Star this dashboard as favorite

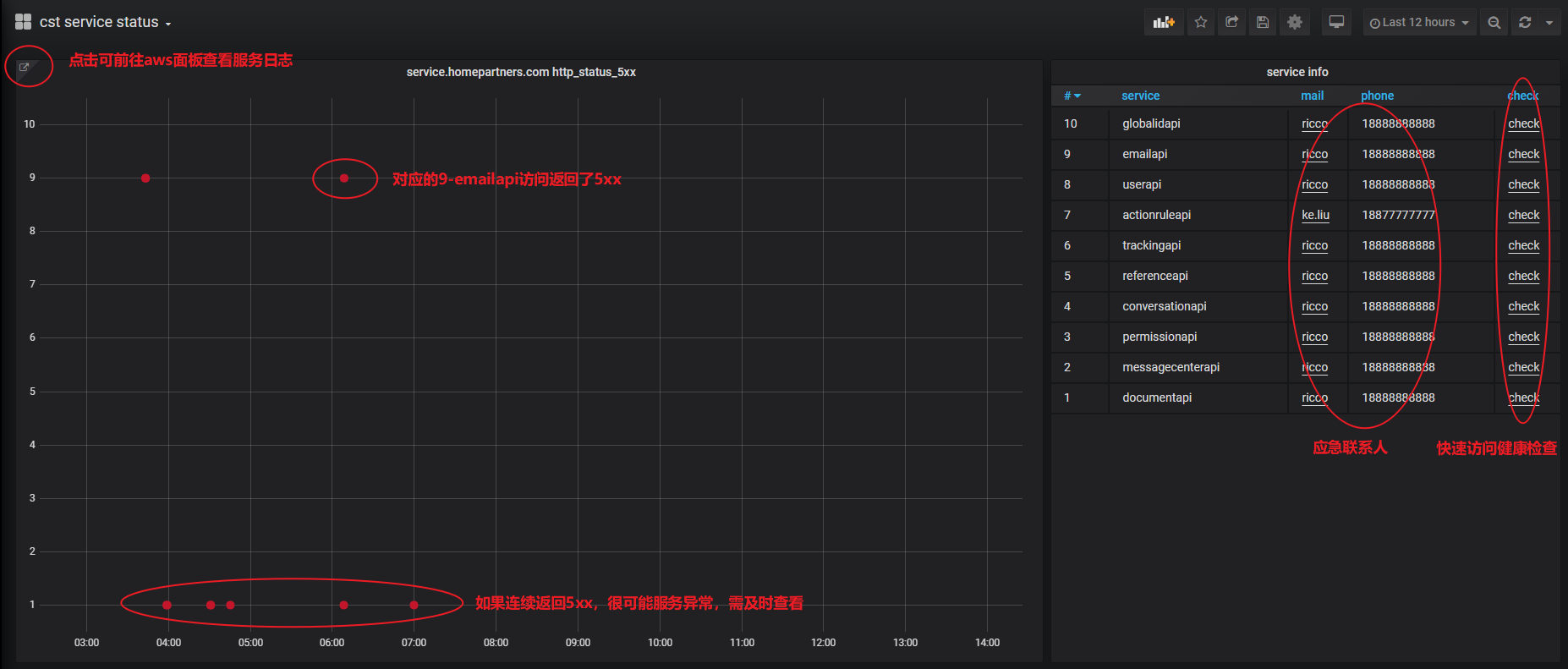coord(1201,23)
